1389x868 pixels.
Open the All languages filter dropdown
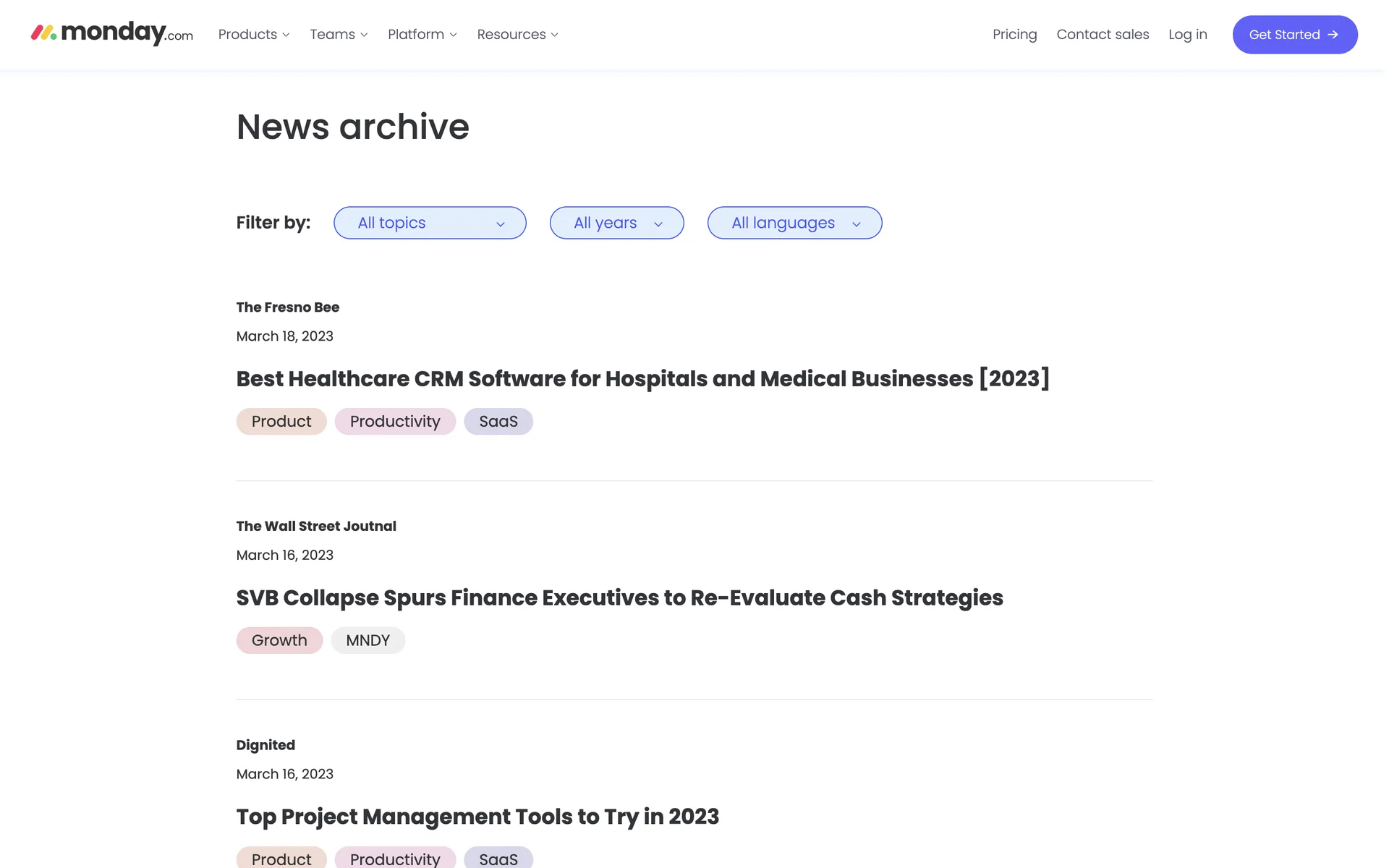click(x=794, y=223)
